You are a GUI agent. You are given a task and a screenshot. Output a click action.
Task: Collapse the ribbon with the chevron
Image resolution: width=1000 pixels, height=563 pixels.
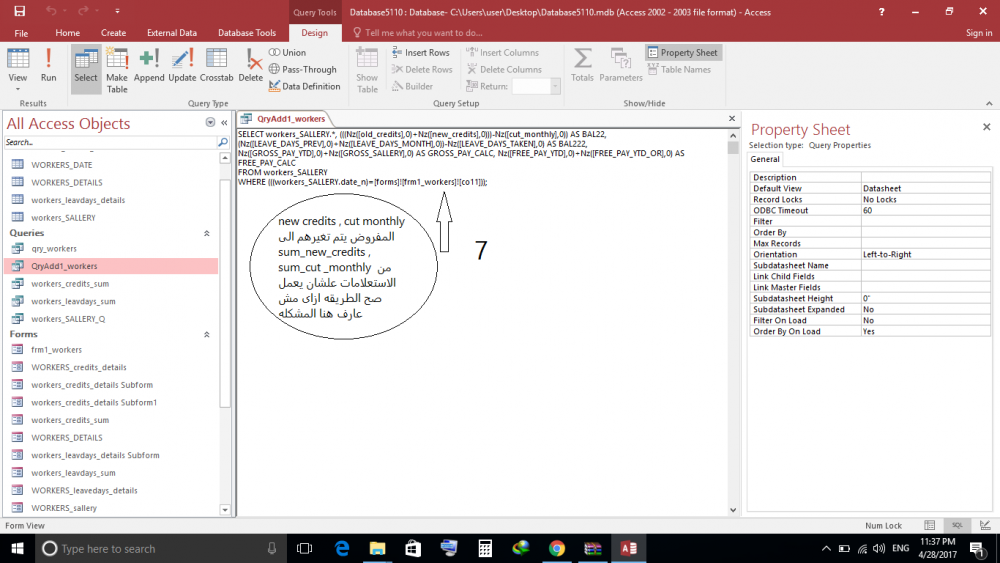[989, 103]
